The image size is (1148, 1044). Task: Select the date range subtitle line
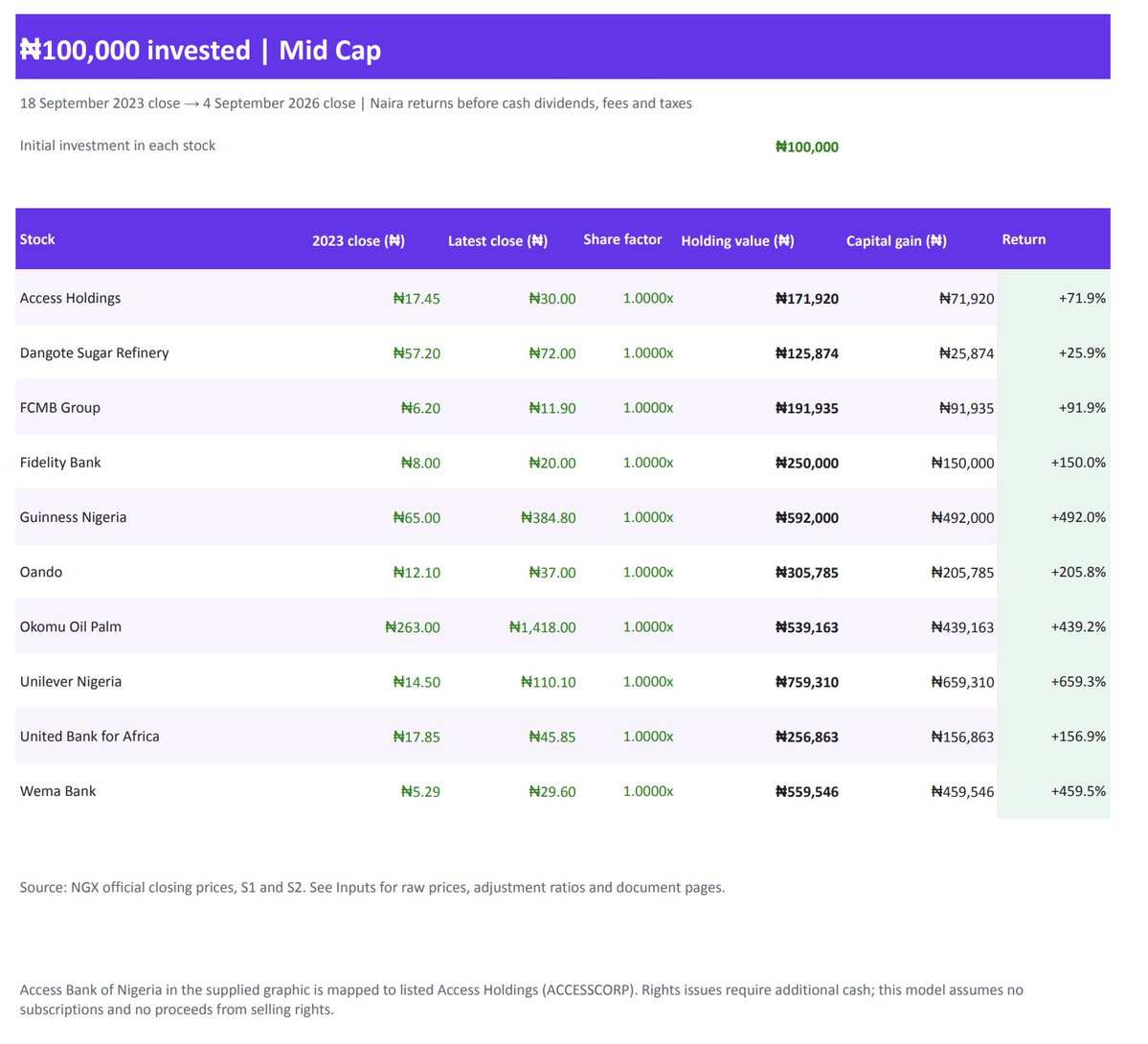[356, 103]
